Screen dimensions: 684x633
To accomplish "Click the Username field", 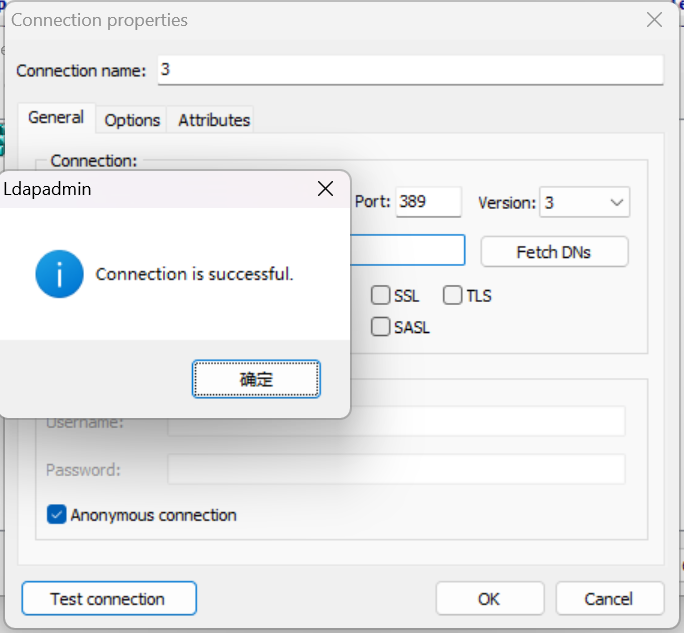I will (x=396, y=421).
